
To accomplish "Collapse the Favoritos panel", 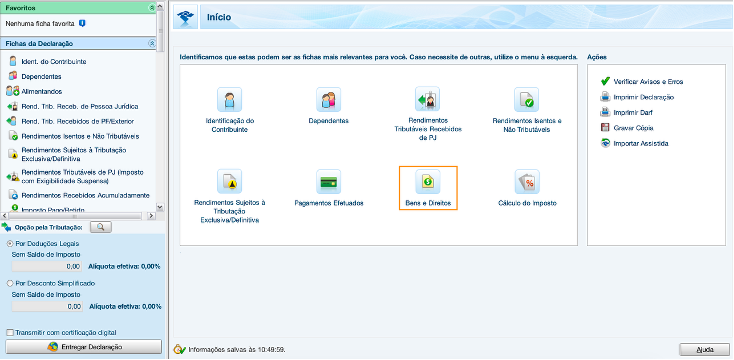I will [x=151, y=7].
